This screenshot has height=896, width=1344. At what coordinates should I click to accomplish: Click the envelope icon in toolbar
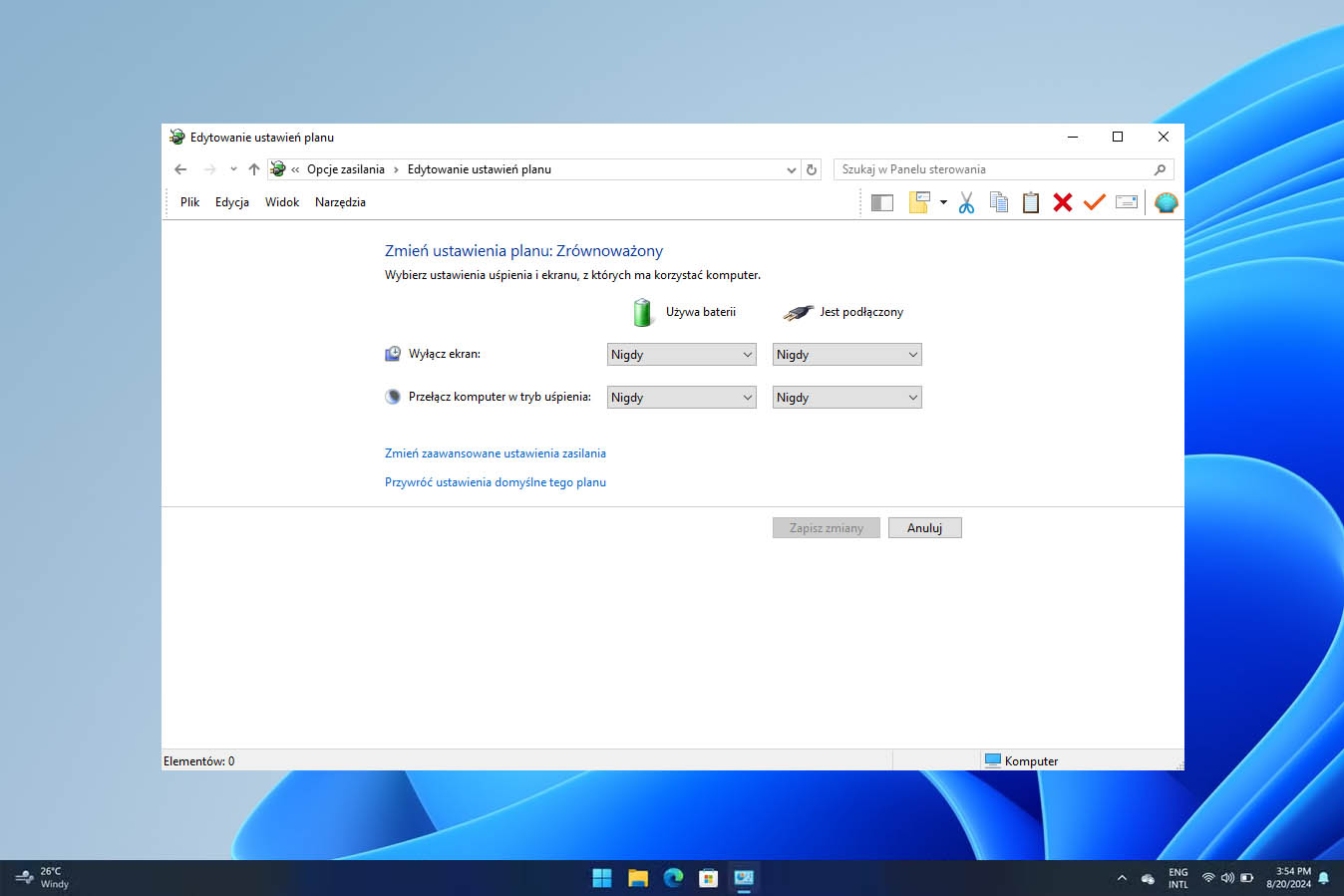click(x=1127, y=203)
